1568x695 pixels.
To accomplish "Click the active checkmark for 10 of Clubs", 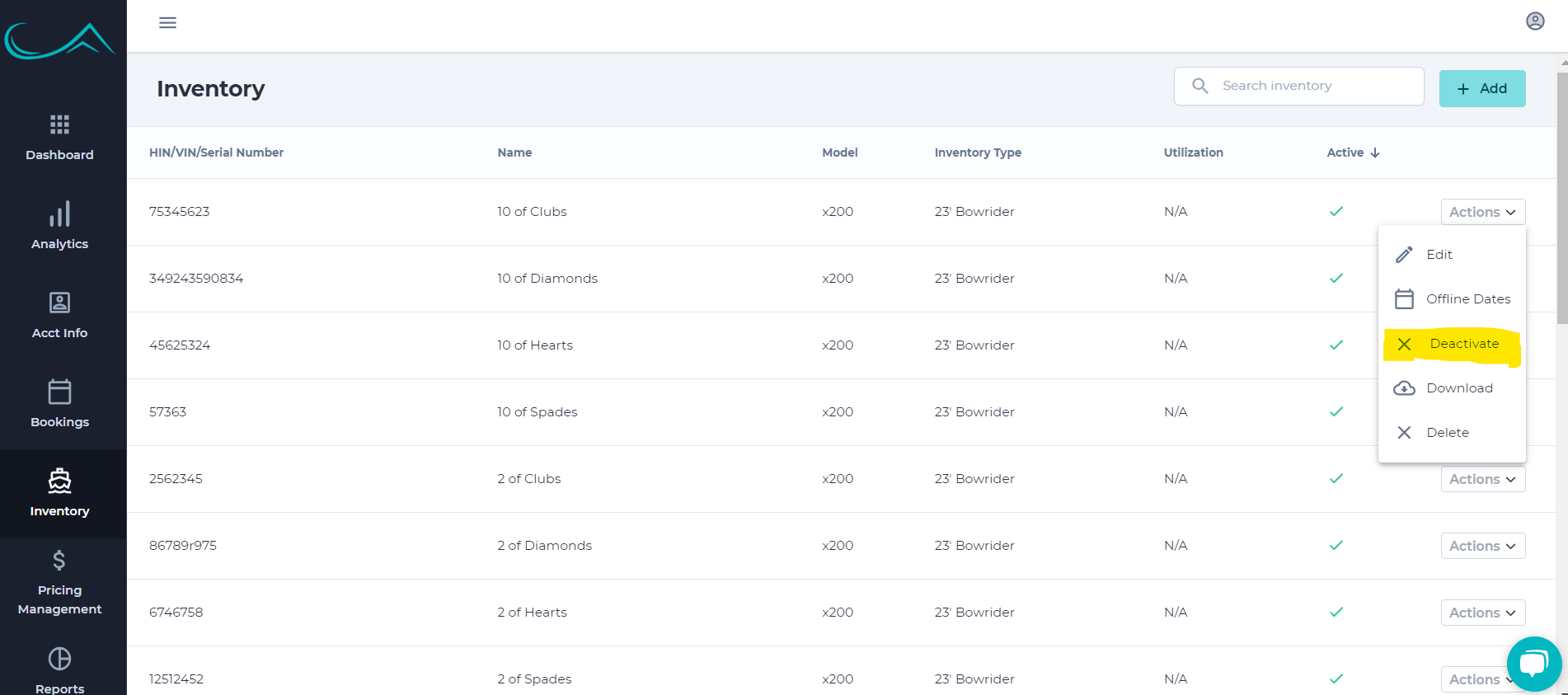I will pos(1336,212).
